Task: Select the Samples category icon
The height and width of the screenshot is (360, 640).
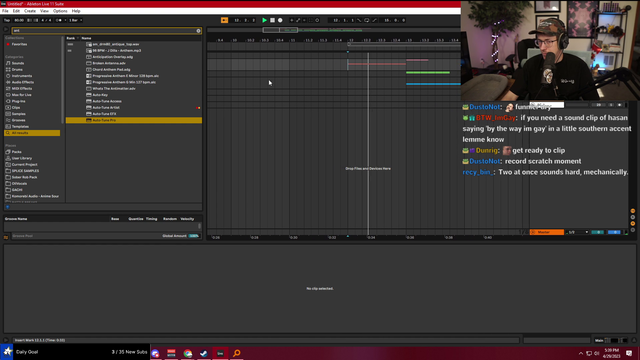Action: pos(8,114)
